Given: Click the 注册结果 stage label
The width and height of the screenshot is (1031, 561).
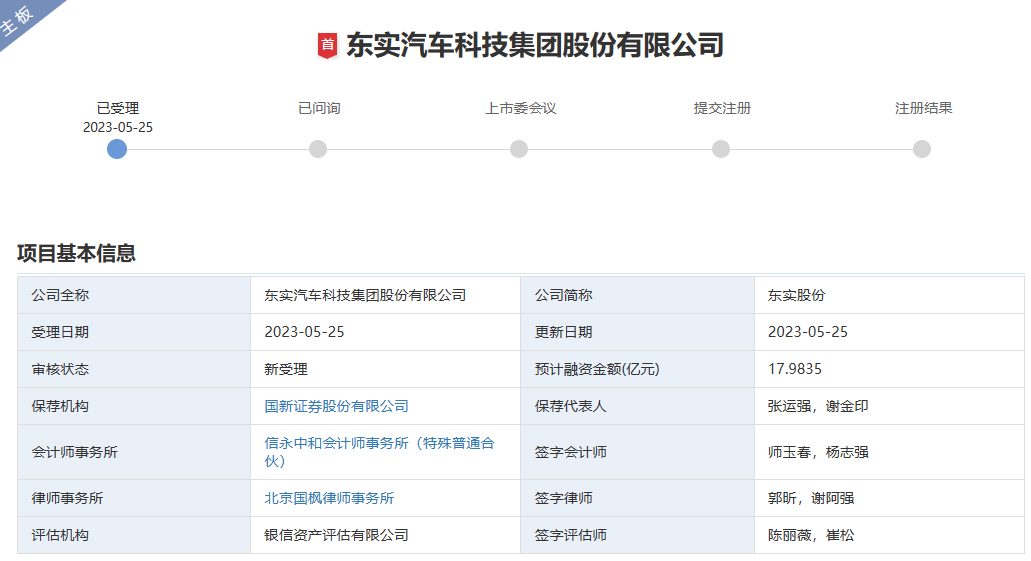Looking at the screenshot, I should pos(923,109).
